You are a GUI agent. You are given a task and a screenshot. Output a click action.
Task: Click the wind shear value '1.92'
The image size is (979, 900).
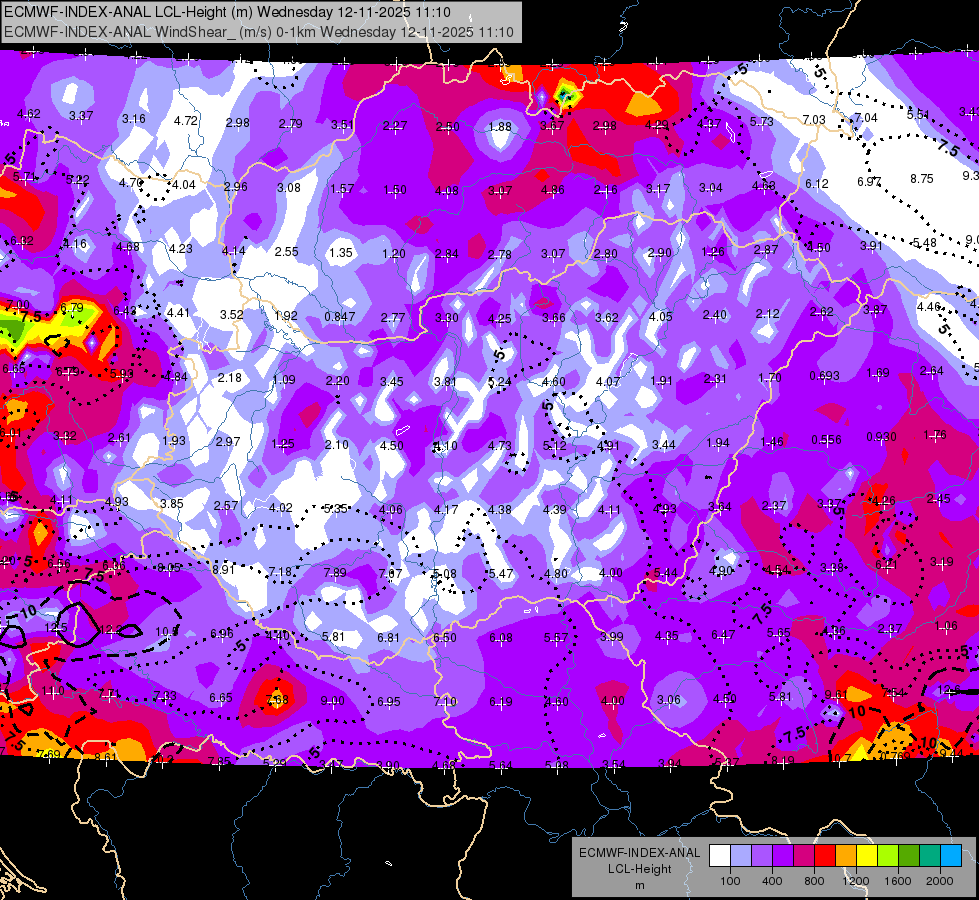coord(286,315)
